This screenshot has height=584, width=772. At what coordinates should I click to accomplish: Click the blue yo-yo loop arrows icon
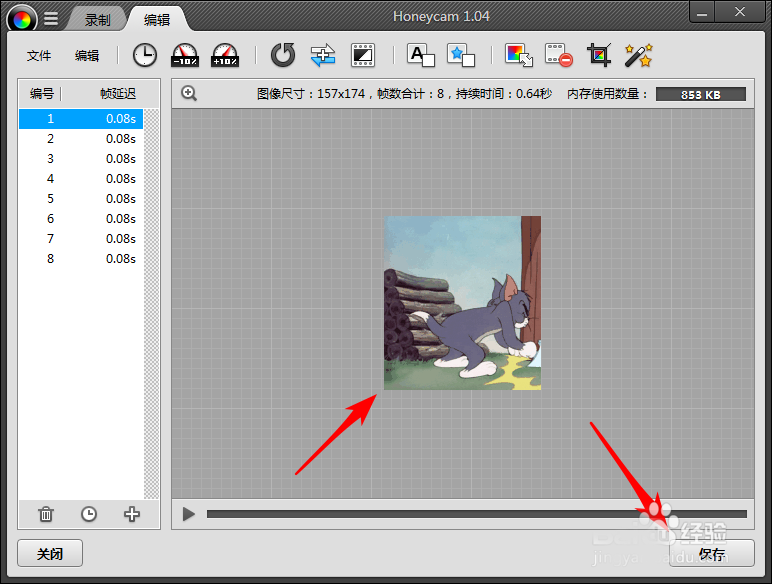coord(323,55)
